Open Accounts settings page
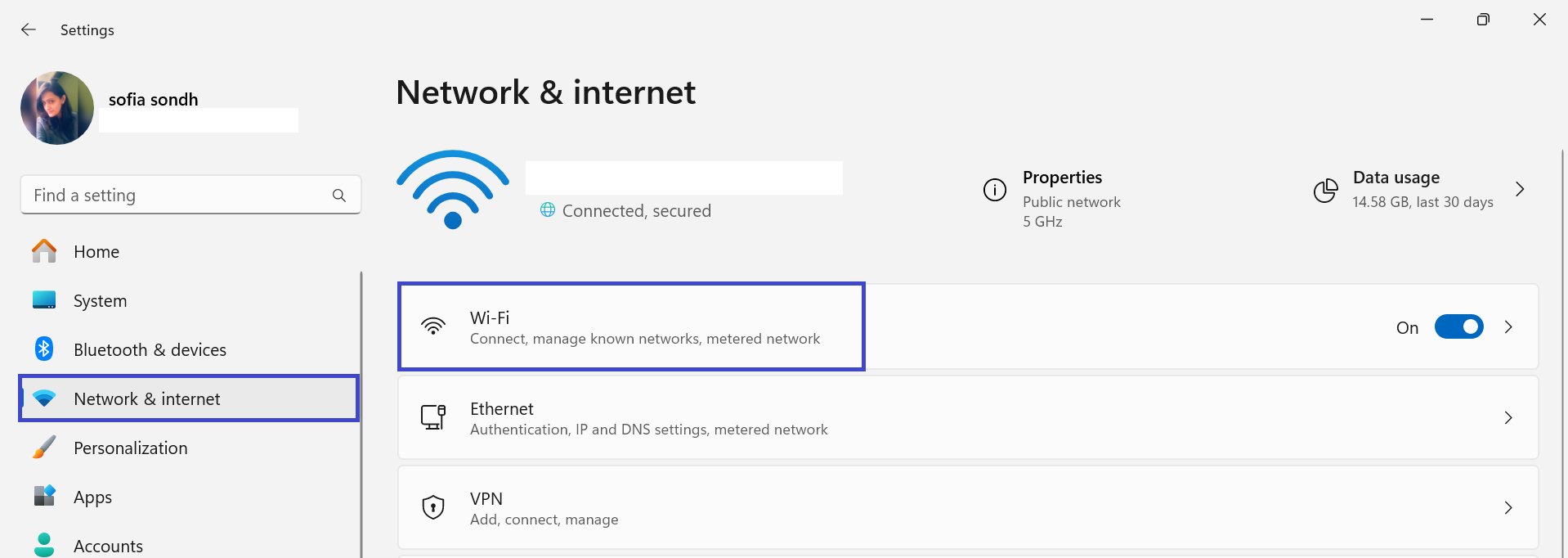 click(x=108, y=546)
